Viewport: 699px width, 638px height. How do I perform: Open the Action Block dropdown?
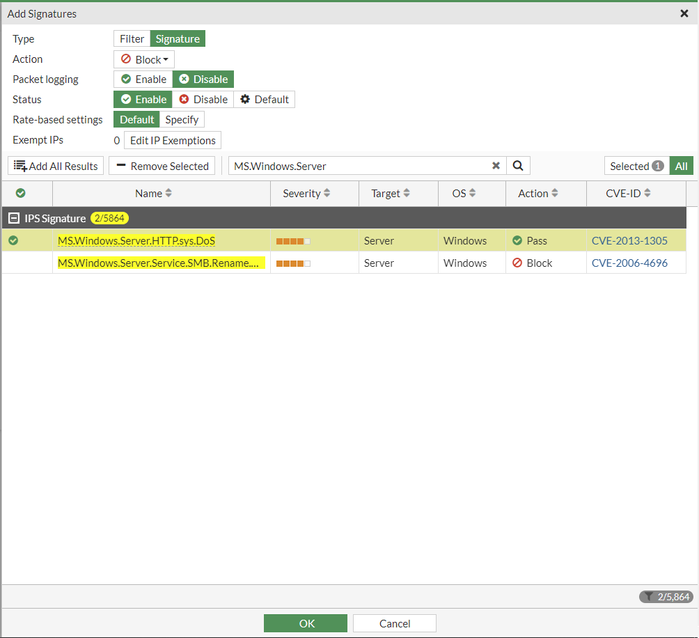click(144, 59)
